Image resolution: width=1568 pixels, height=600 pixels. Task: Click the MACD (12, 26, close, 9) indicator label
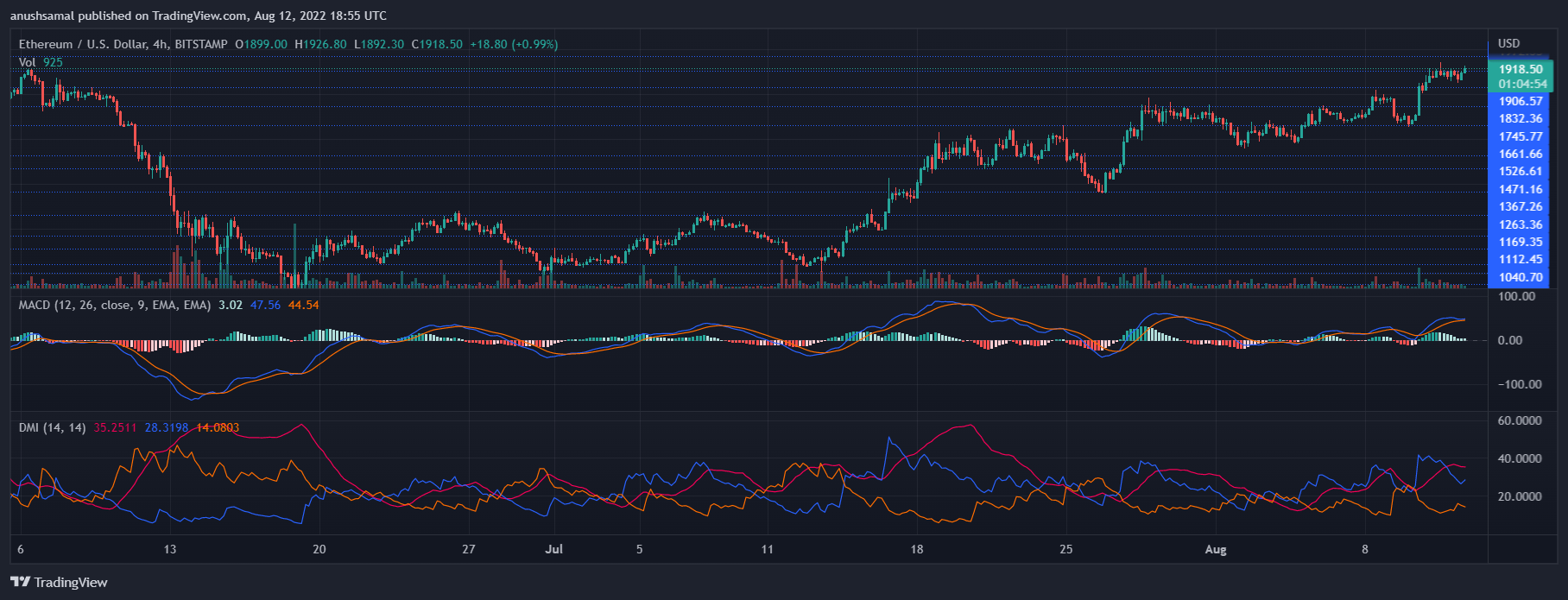115,305
